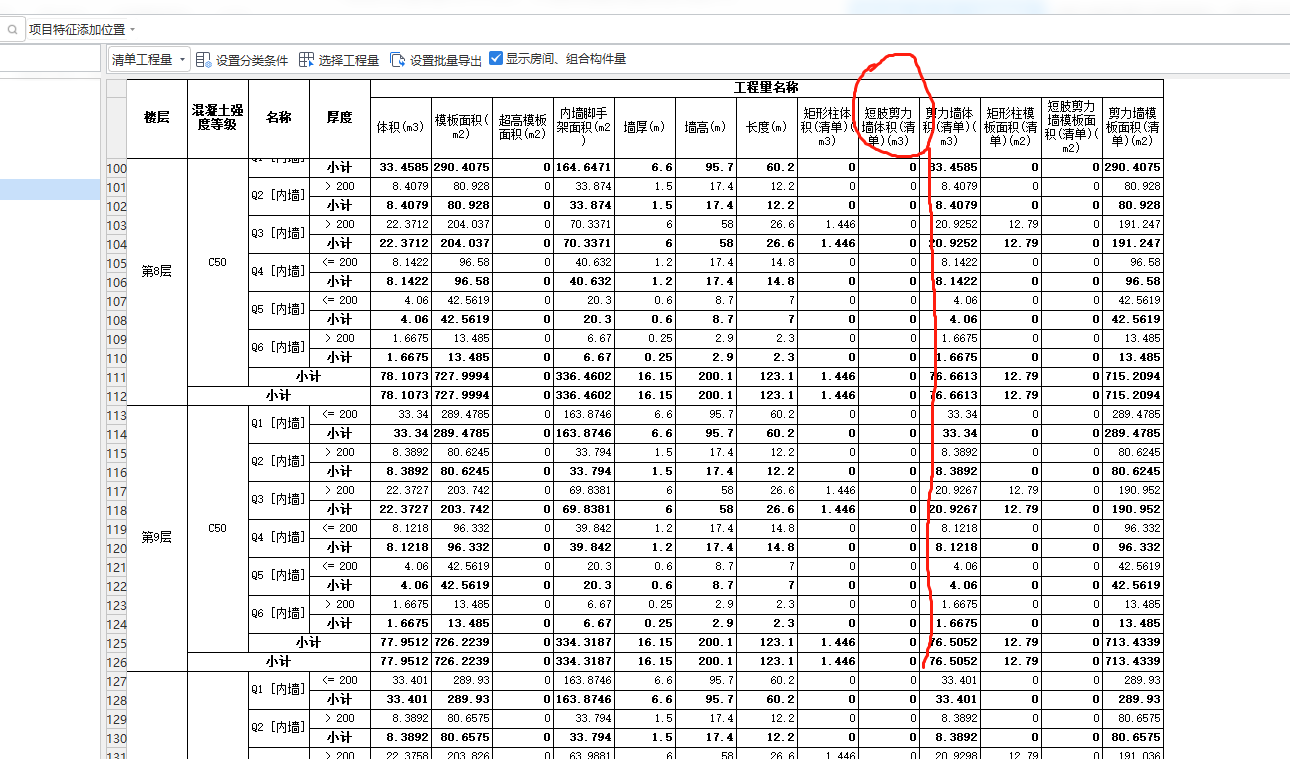Select the 长度(m) column header

coord(767,127)
